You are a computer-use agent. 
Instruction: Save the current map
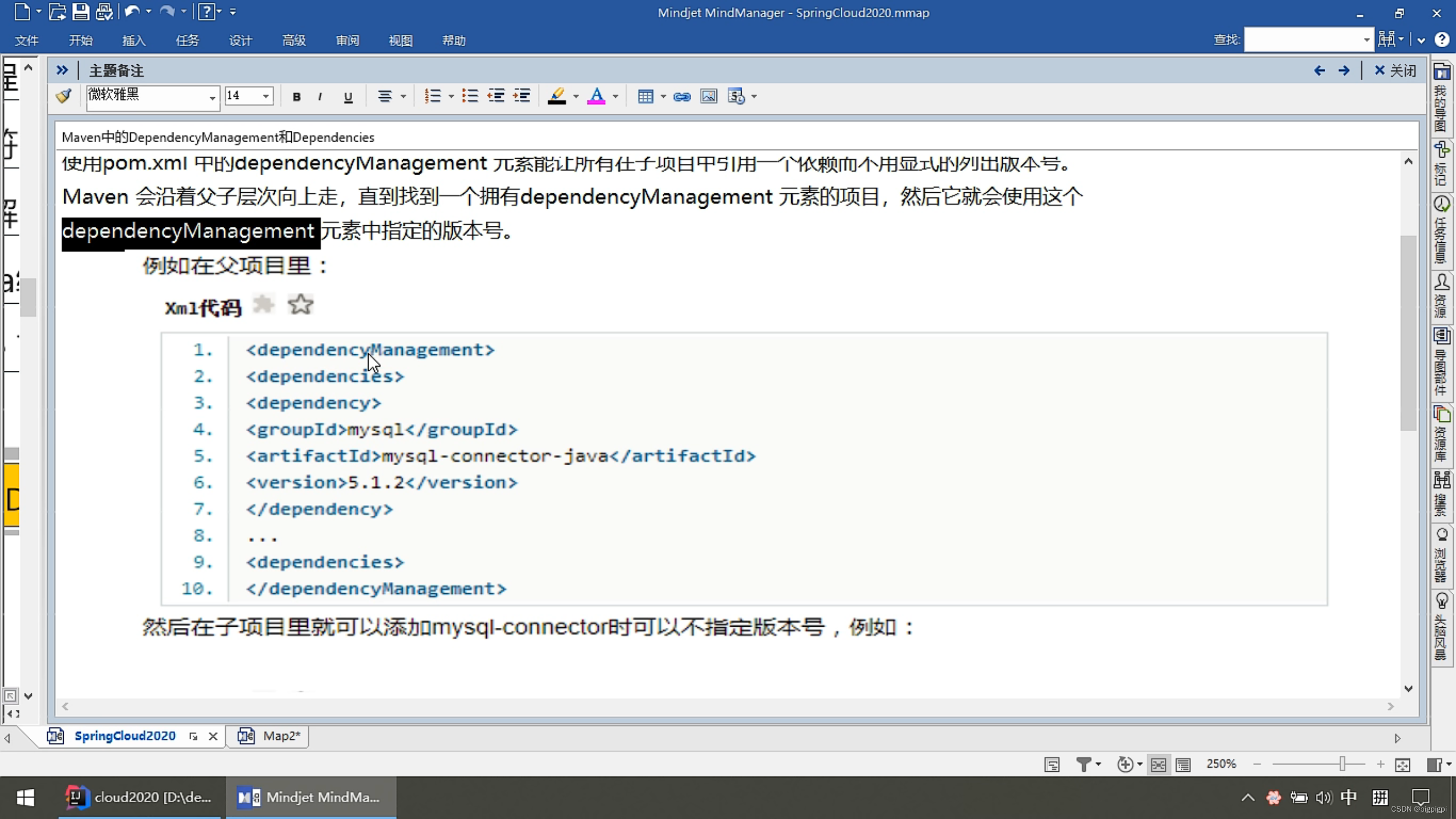point(80,11)
